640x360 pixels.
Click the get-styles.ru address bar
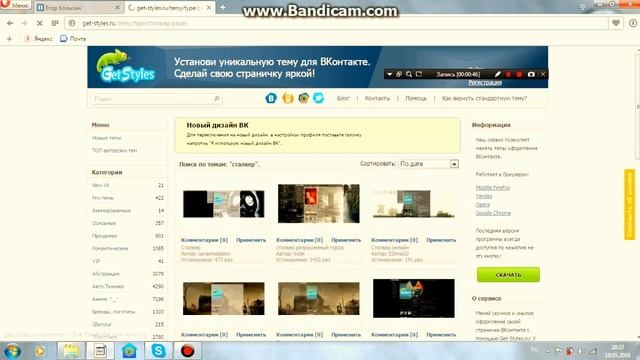(x=336, y=23)
